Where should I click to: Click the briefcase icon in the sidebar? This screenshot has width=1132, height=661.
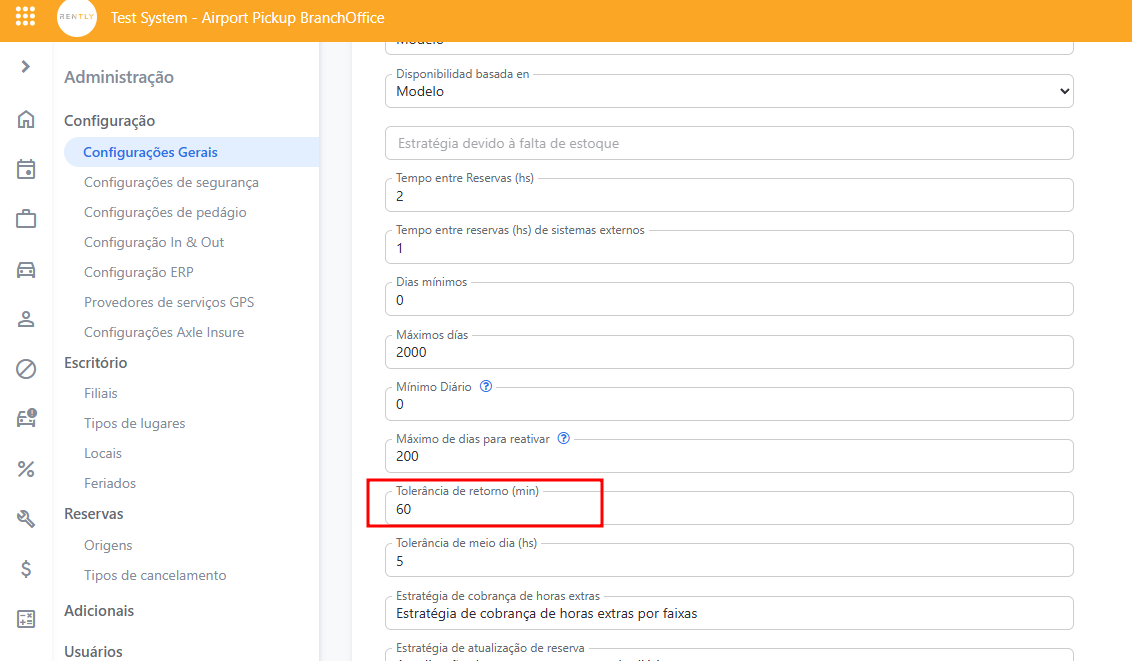[26, 219]
